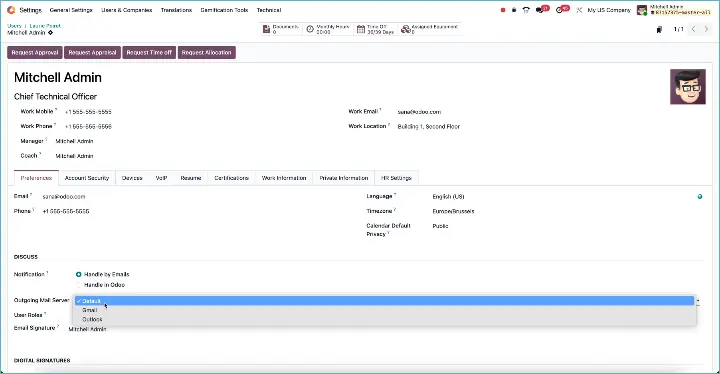
Task: Go to previous record arrow
Action: 694,29
